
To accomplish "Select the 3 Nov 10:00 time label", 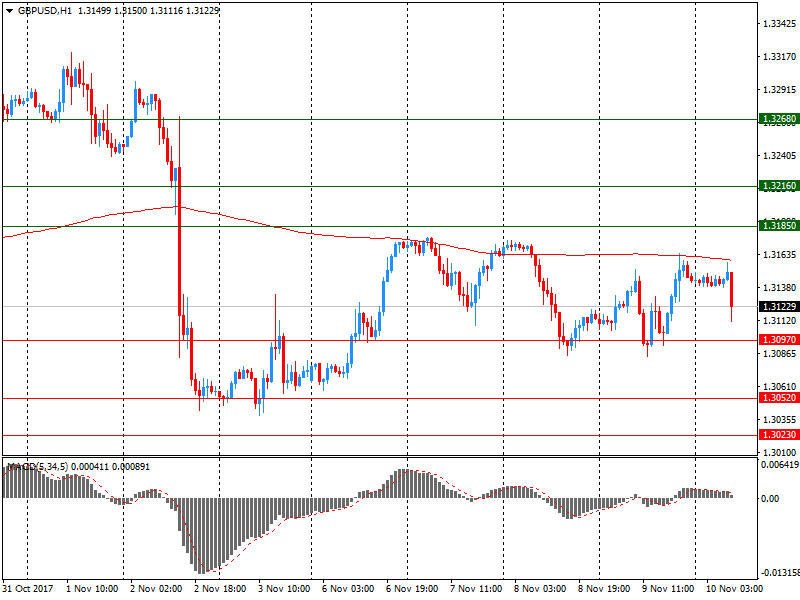I will [x=284, y=589].
